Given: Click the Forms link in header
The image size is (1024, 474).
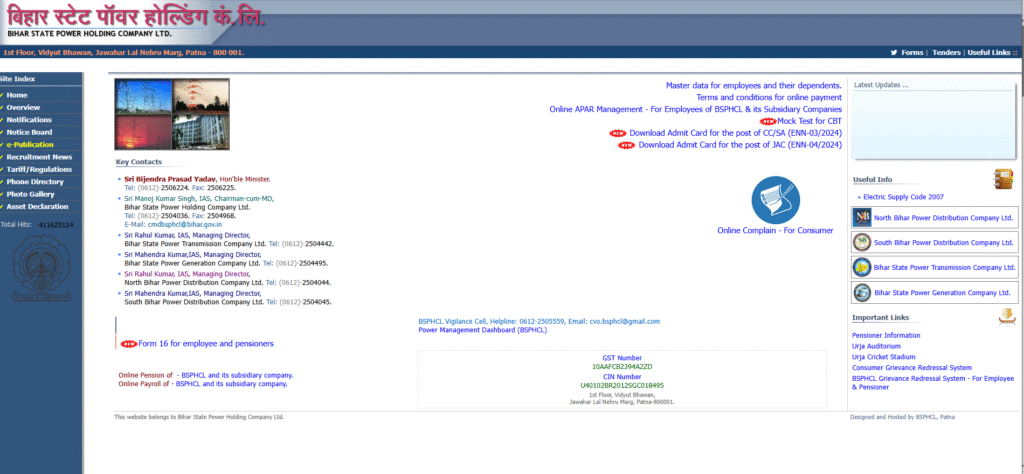Looking at the screenshot, I should coord(912,53).
